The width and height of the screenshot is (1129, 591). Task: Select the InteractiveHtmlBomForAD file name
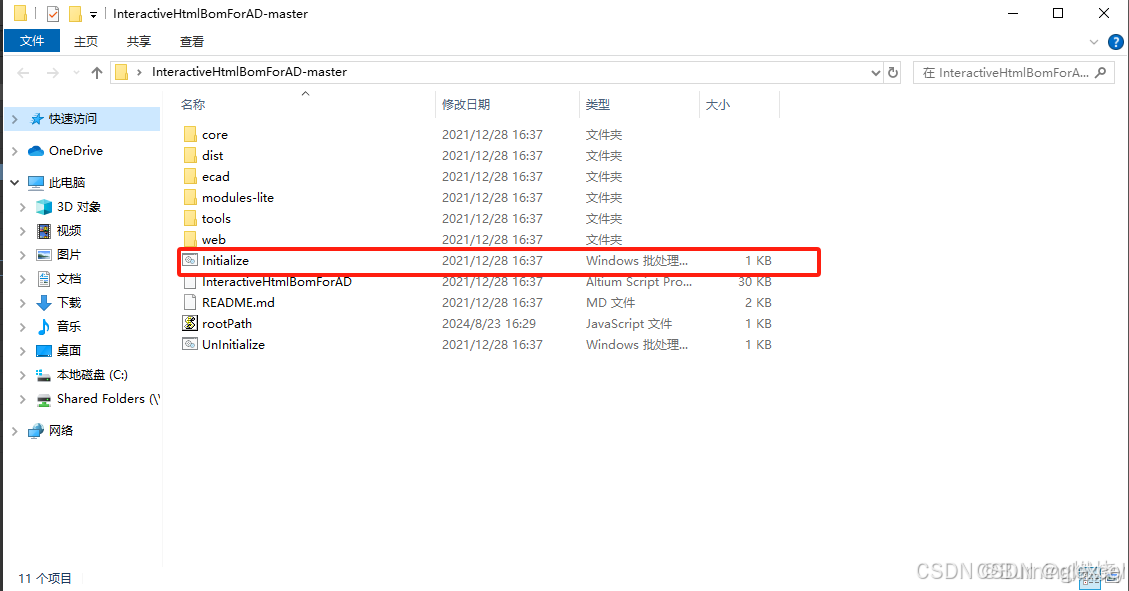(x=276, y=281)
